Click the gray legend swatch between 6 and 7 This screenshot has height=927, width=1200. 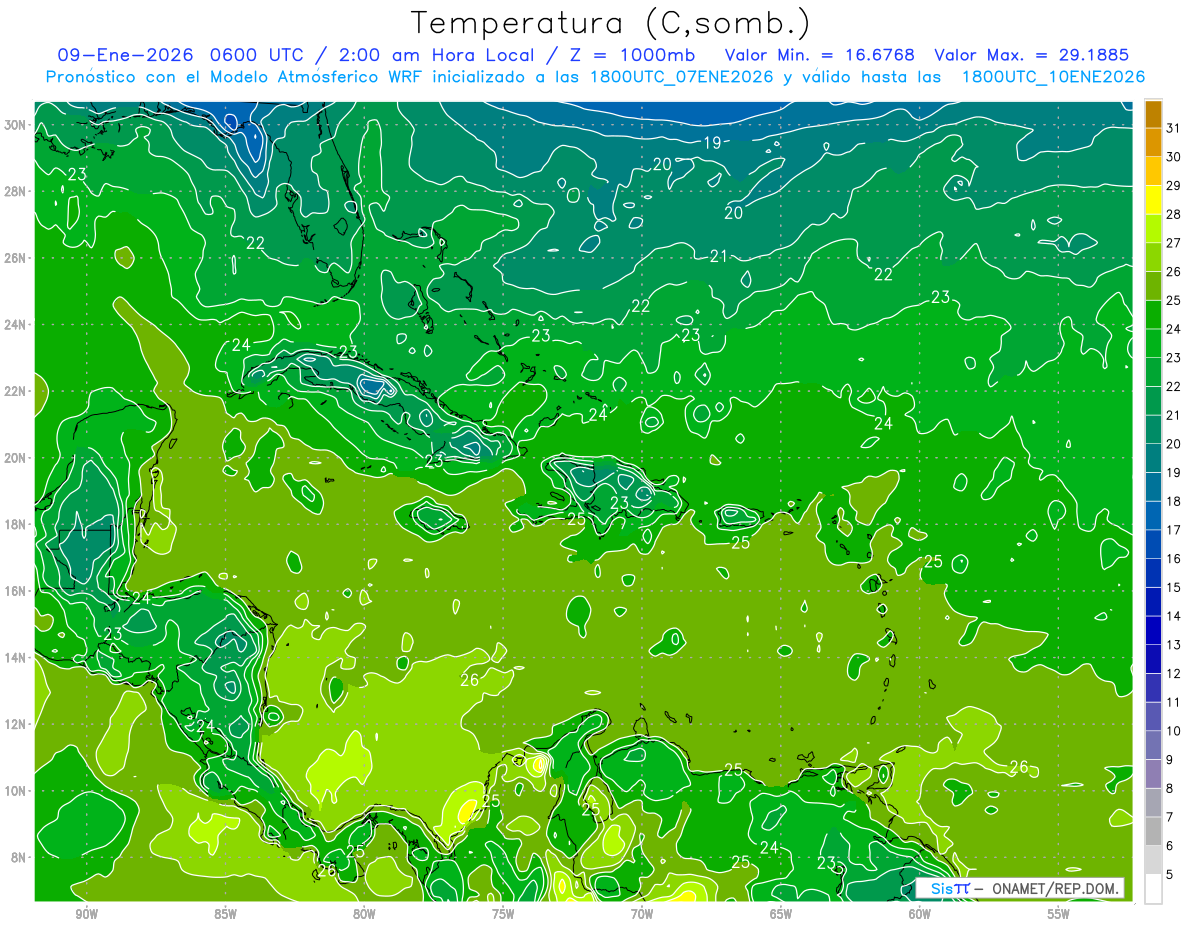1153,831
